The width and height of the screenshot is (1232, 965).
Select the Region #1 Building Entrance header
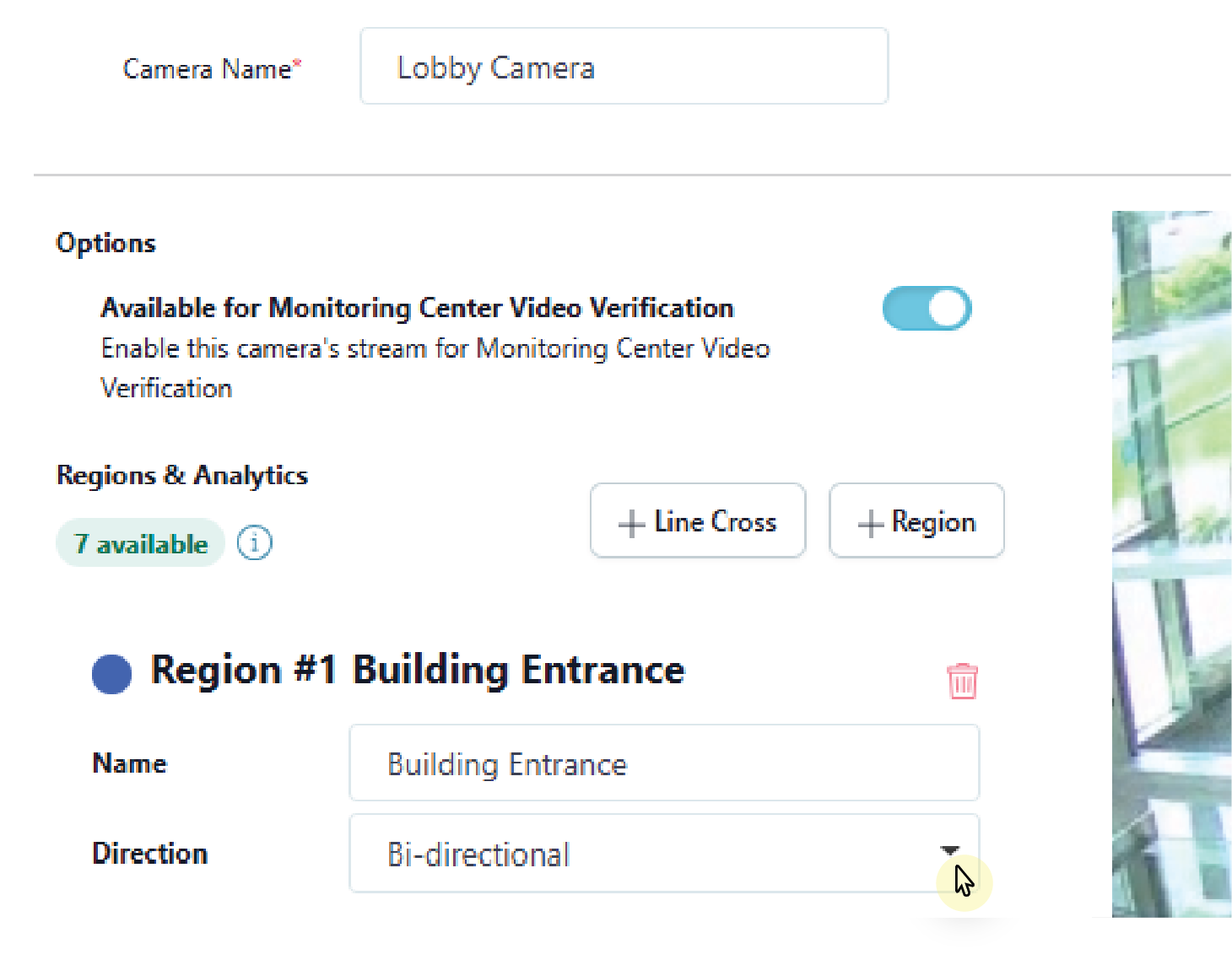[x=417, y=671]
